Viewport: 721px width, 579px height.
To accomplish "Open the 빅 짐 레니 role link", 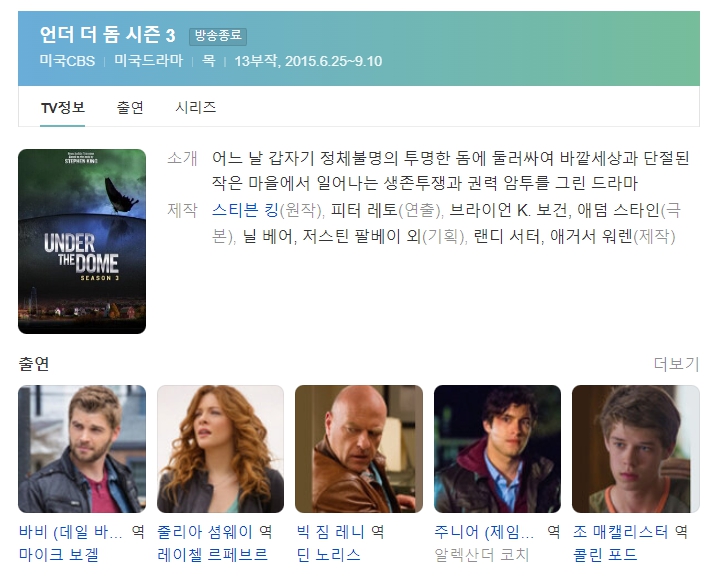I will (330, 532).
